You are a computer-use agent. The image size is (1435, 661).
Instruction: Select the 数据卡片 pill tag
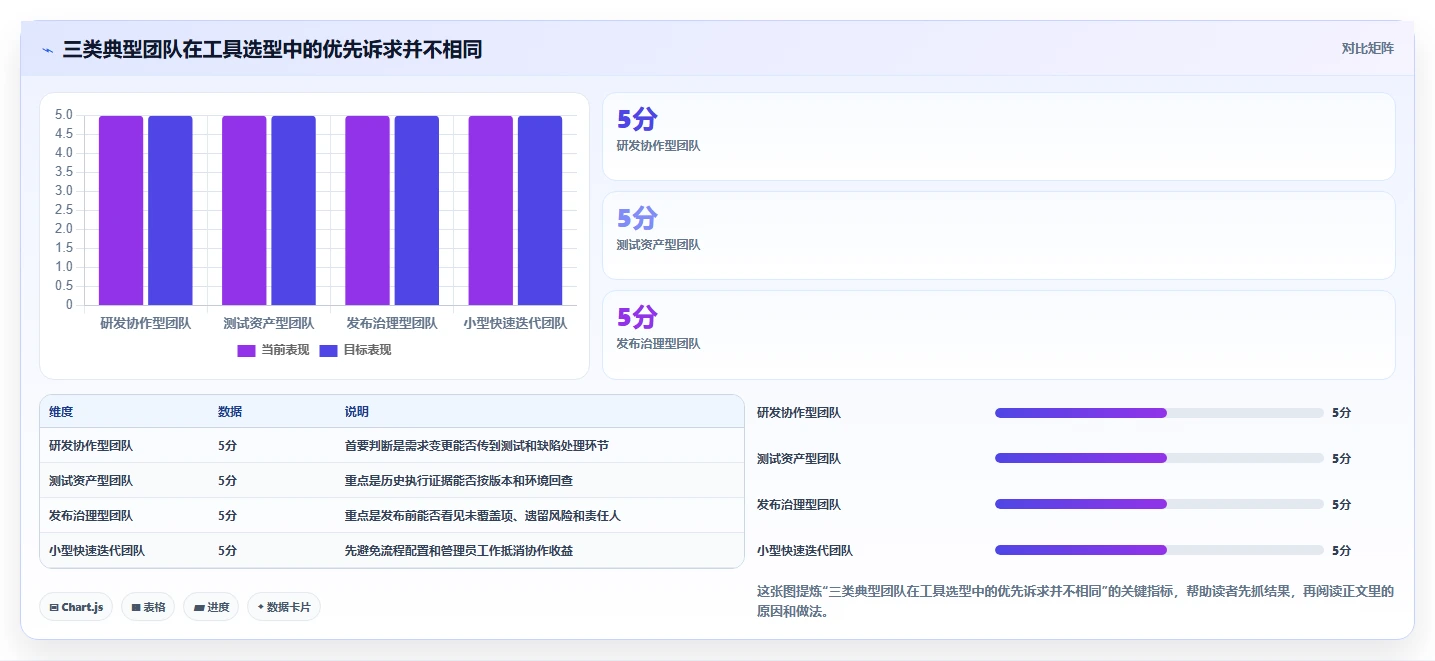click(x=284, y=607)
